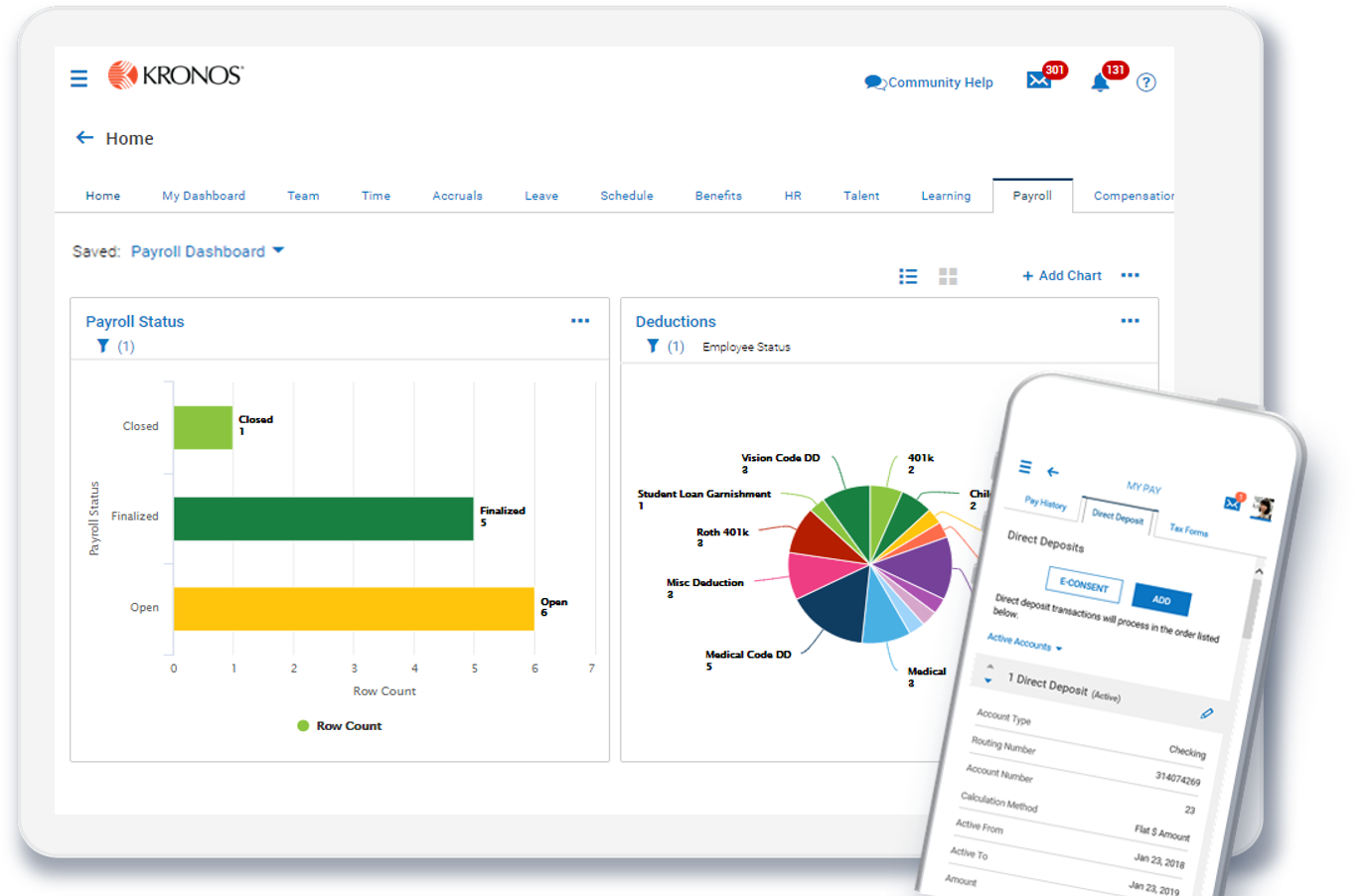Open the mail inbox with 301 messages

(x=1039, y=80)
